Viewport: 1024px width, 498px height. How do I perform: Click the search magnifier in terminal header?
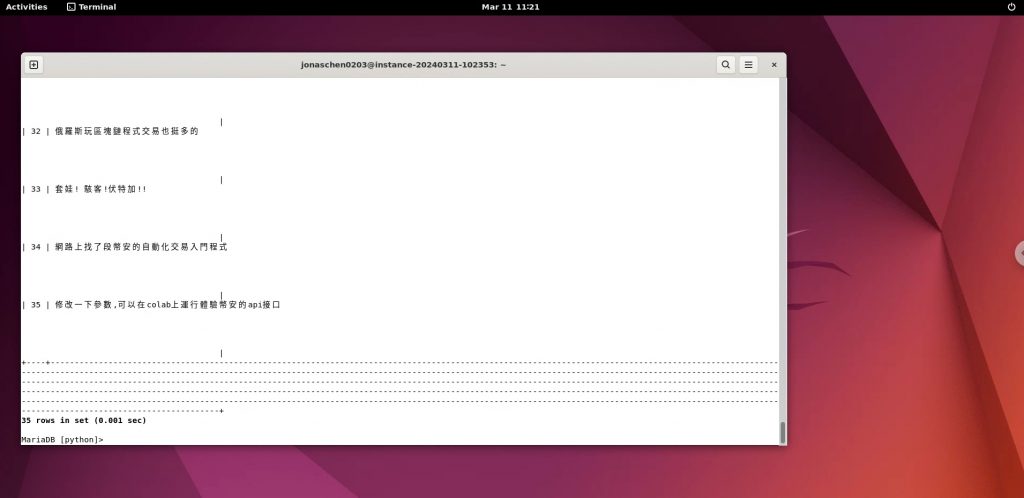pos(725,65)
